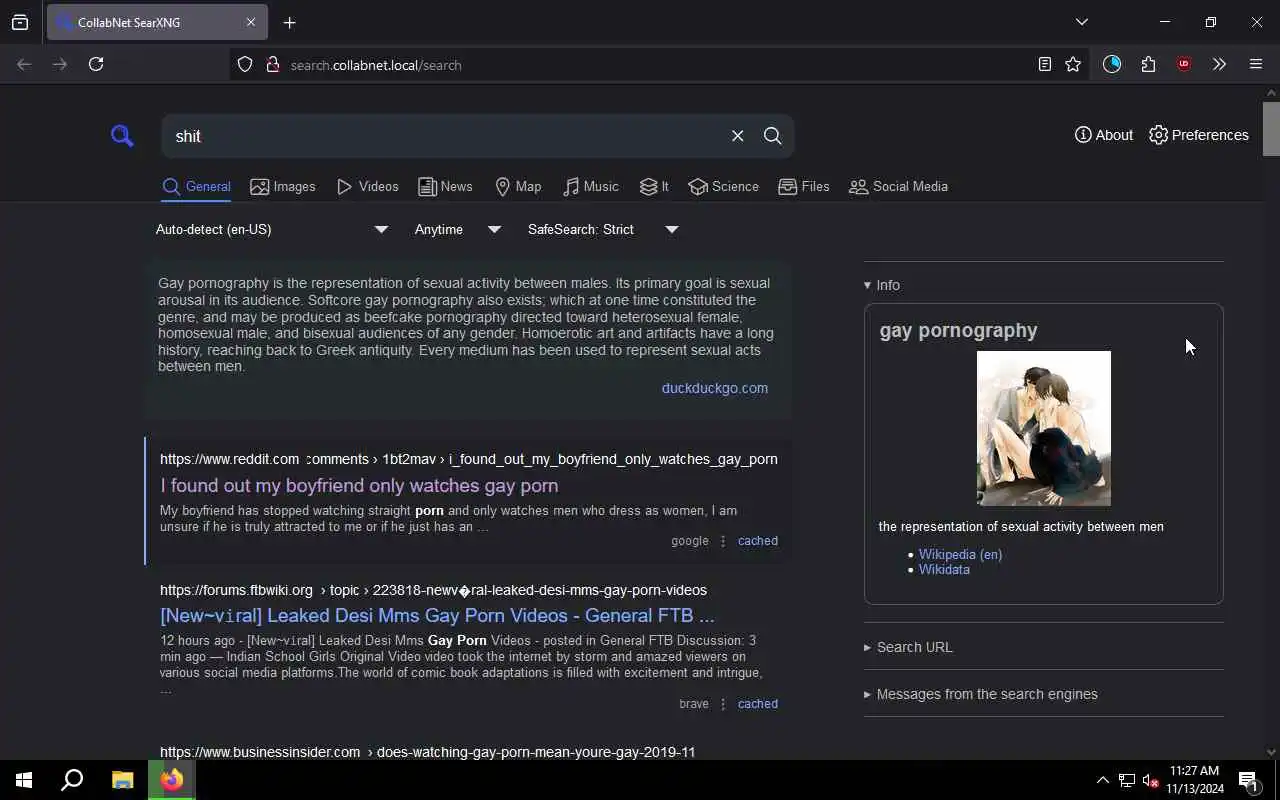Open site security lock information
This screenshot has width=1280, height=800.
272,65
